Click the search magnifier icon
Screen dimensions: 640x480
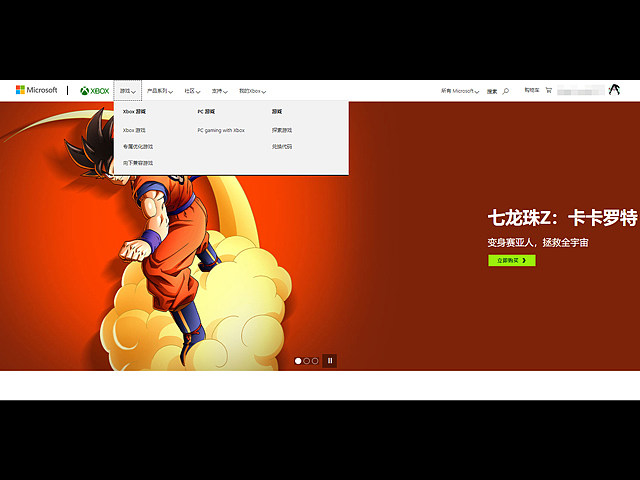[x=506, y=91]
